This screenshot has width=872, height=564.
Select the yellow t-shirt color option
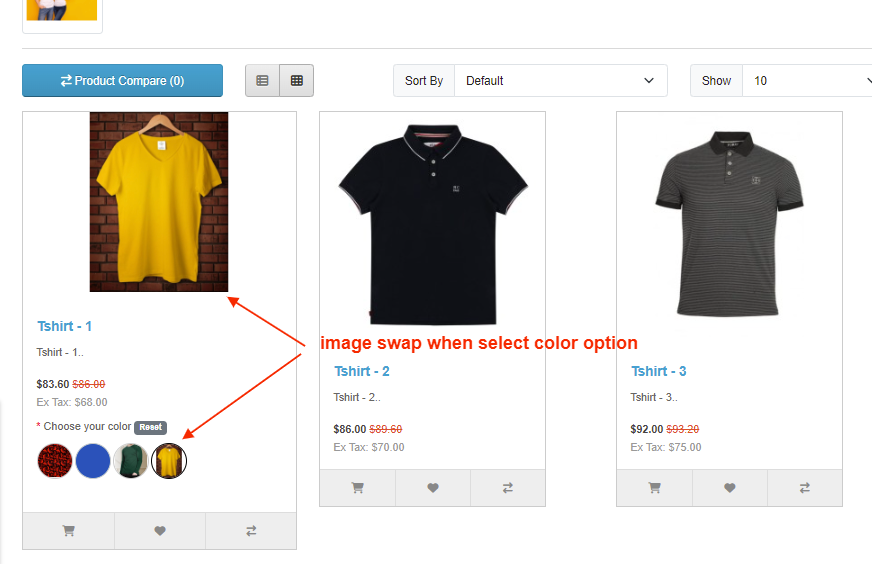point(169,461)
